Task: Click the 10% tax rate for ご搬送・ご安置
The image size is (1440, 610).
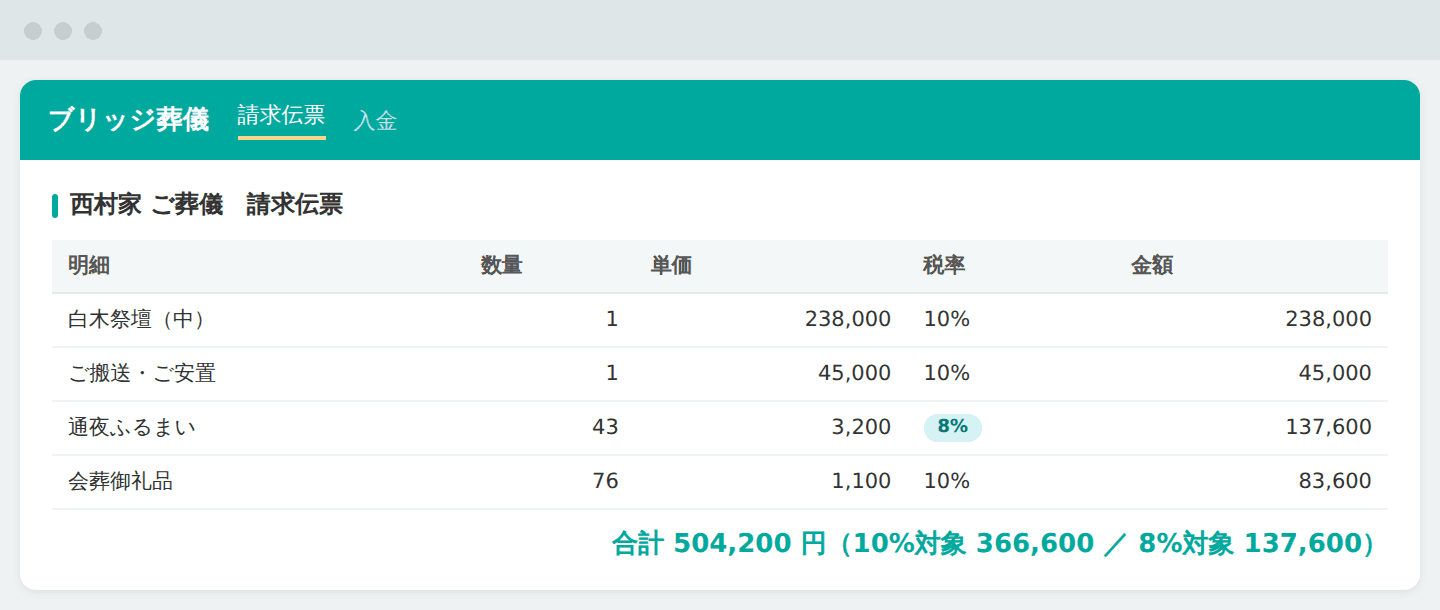Action: (947, 374)
